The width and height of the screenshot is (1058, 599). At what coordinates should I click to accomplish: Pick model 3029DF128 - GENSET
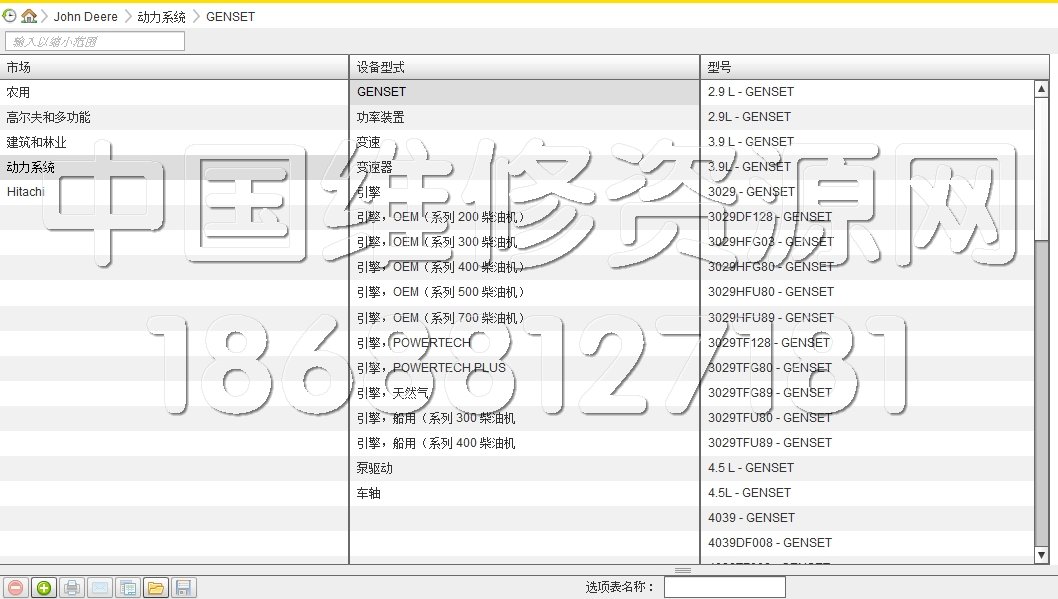769,217
